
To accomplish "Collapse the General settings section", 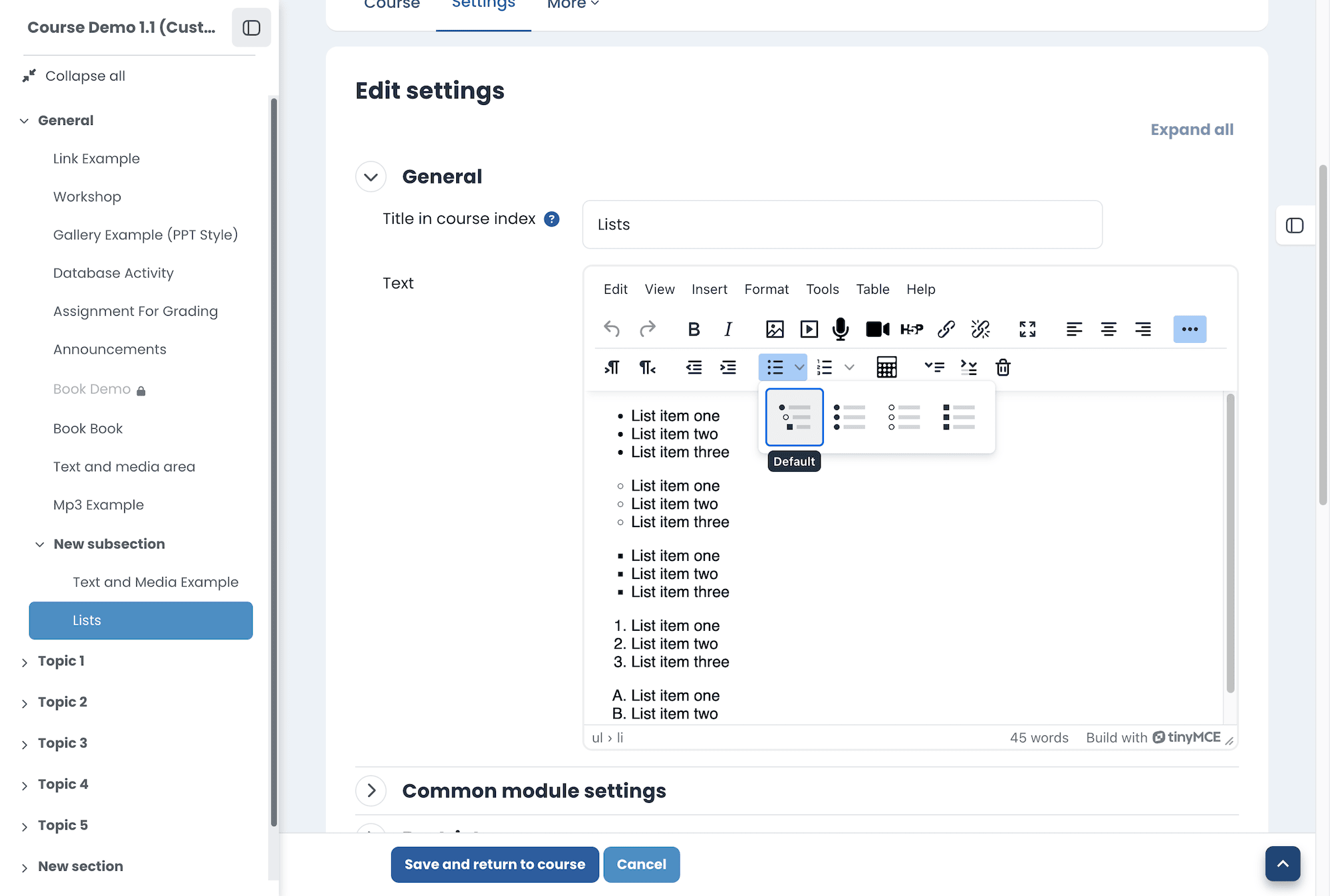I will [x=371, y=177].
